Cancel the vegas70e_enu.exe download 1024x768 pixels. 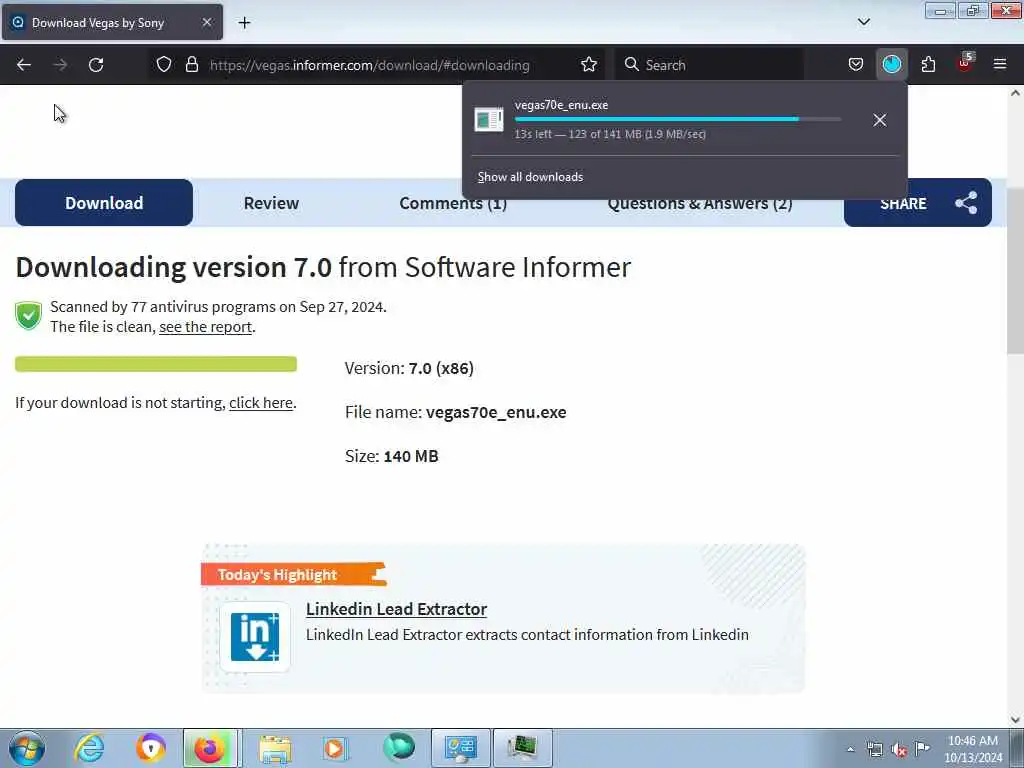coord(880,120)
